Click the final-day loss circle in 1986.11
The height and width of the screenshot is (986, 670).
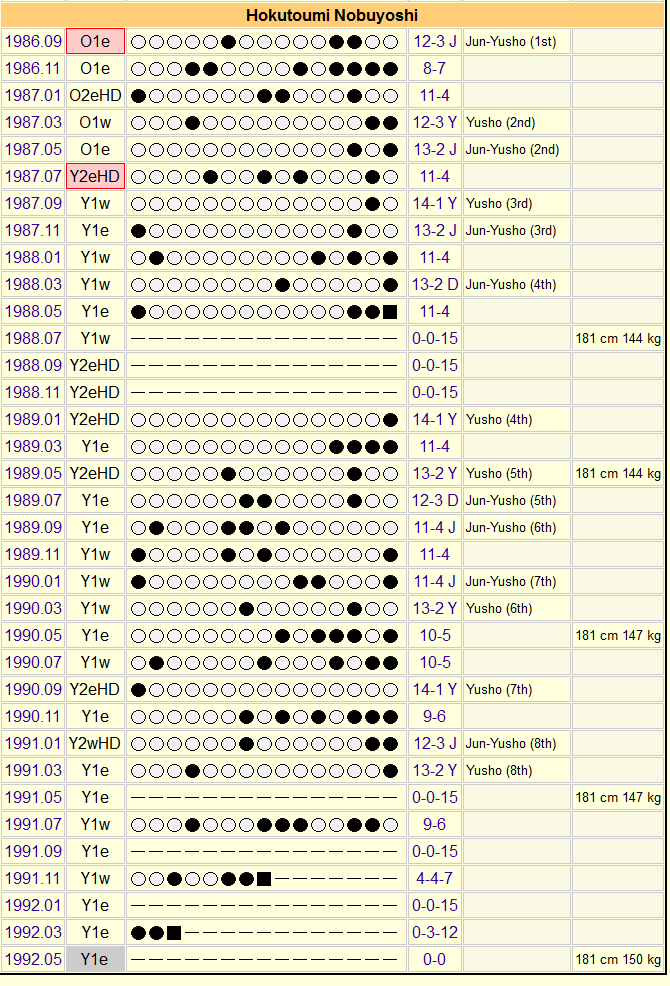tap(391, 69)
